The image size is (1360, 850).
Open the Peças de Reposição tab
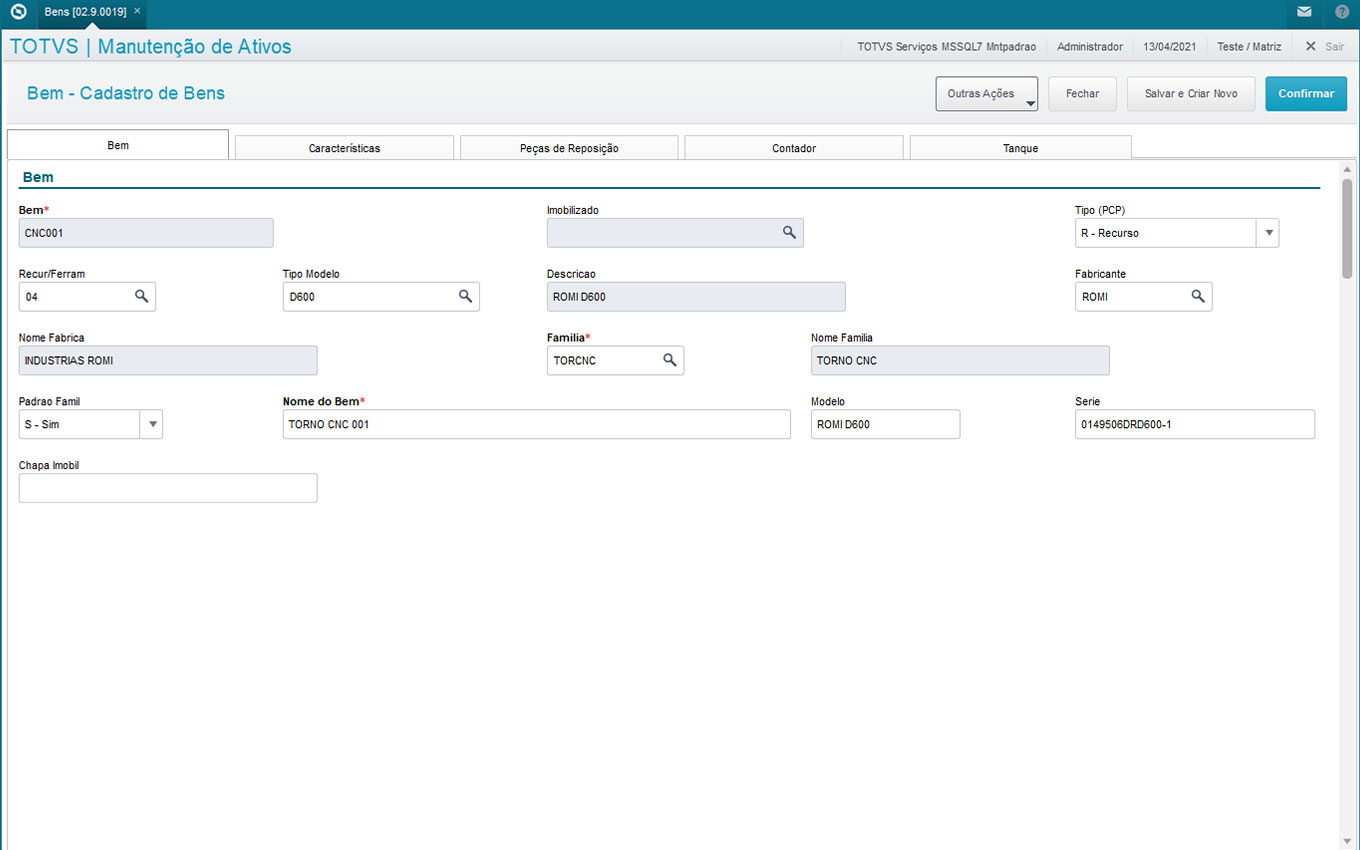[569, 148]
